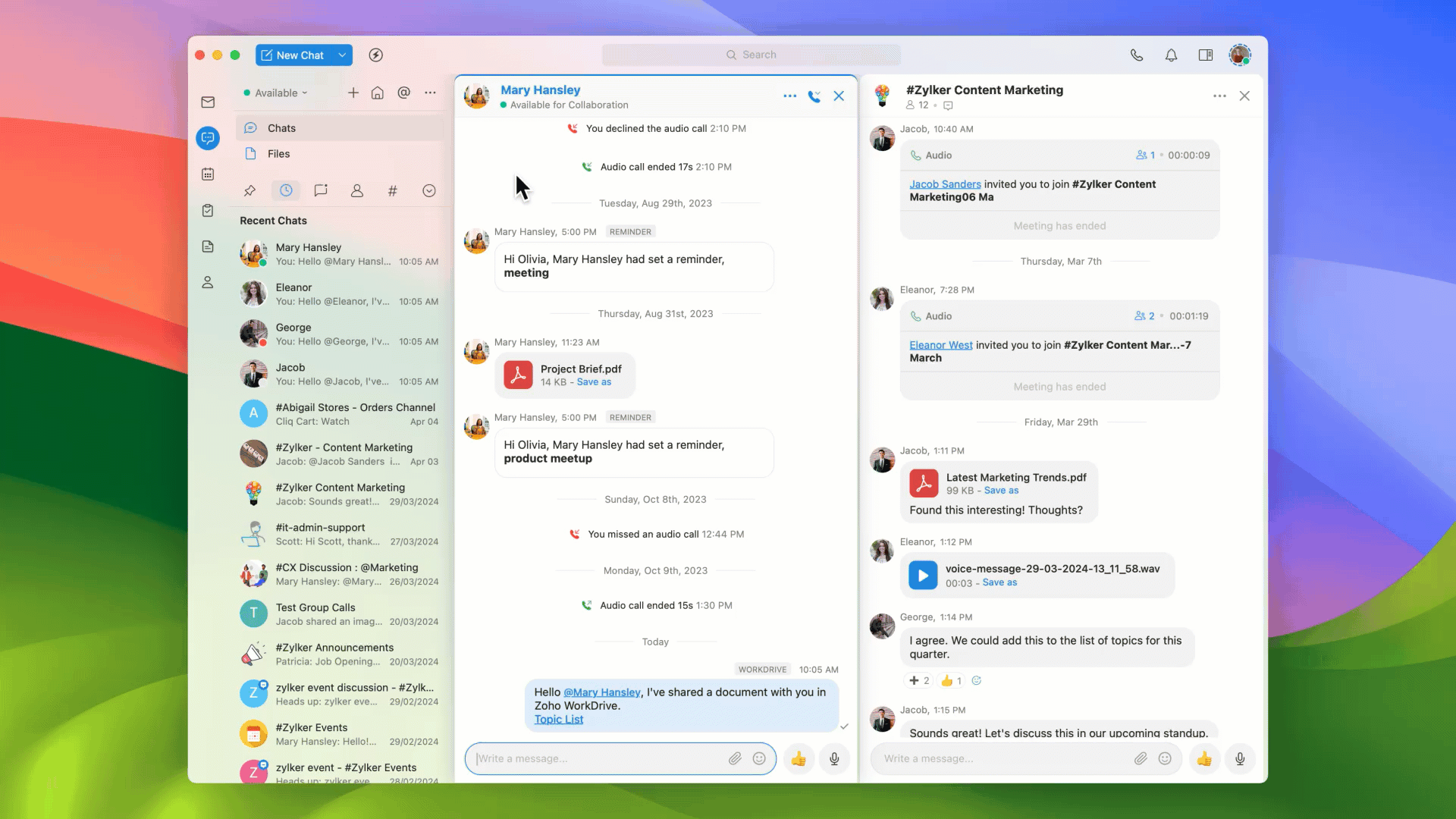
Task: Click the lightning bolt quick actions icon
Action: click(x=376, y=55)
